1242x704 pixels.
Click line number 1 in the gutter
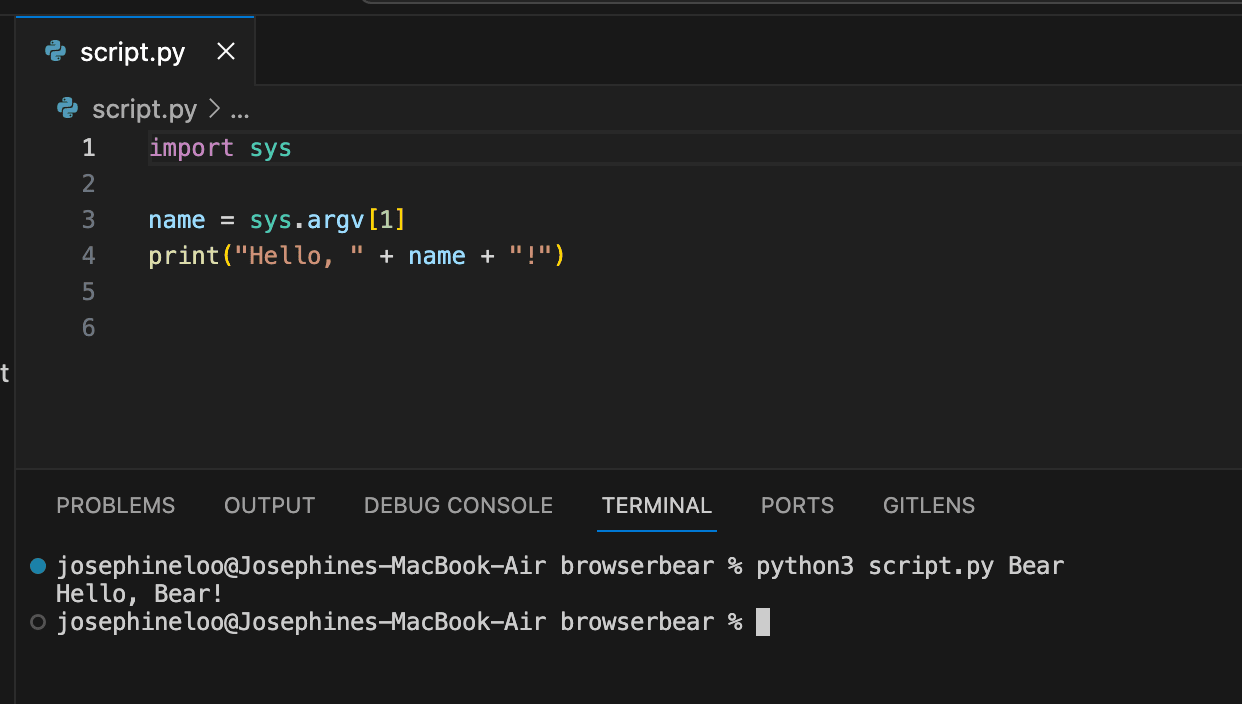point(88,147)
